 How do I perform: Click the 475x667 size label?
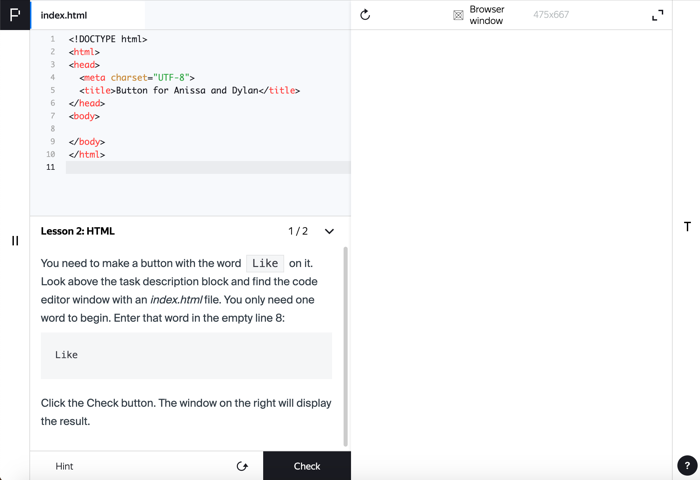pyautogui.click(x=551, y=15)
